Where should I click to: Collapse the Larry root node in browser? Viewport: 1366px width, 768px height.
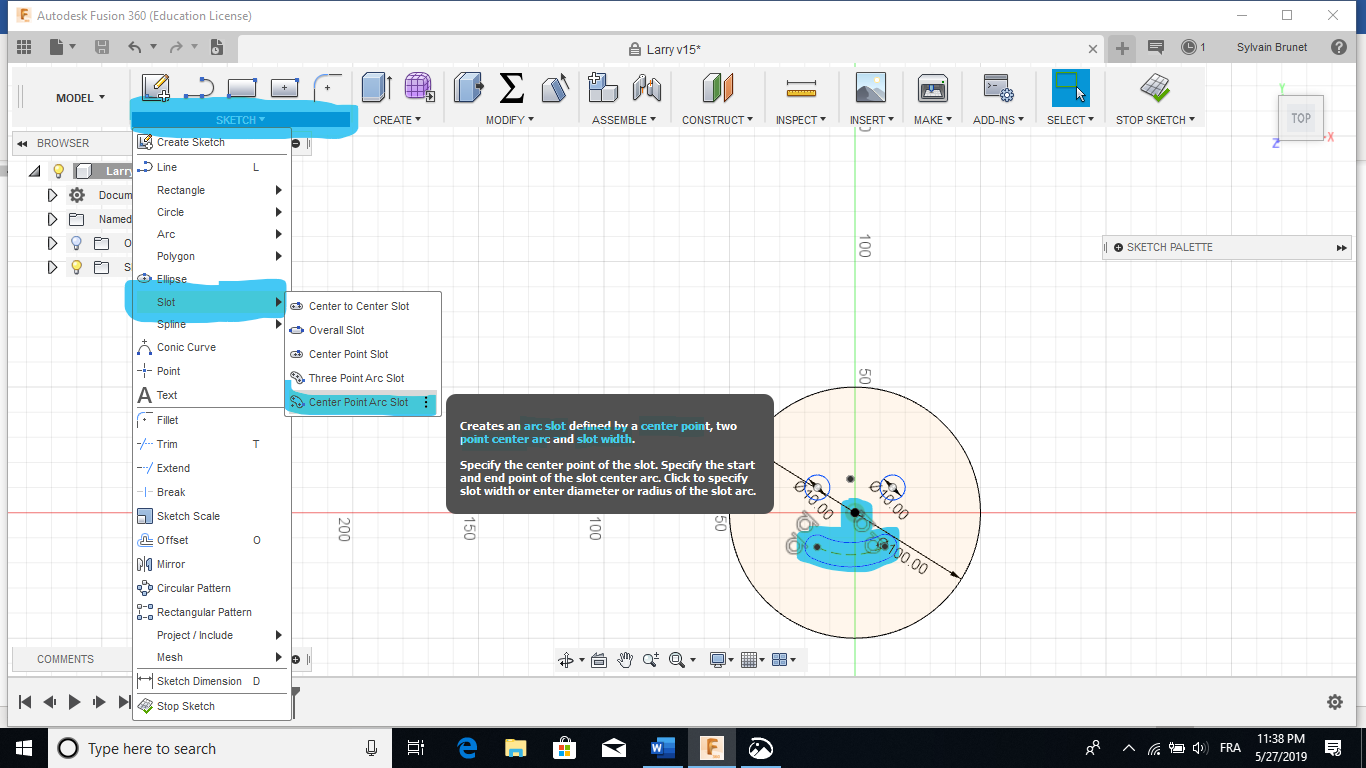[35, 171]
